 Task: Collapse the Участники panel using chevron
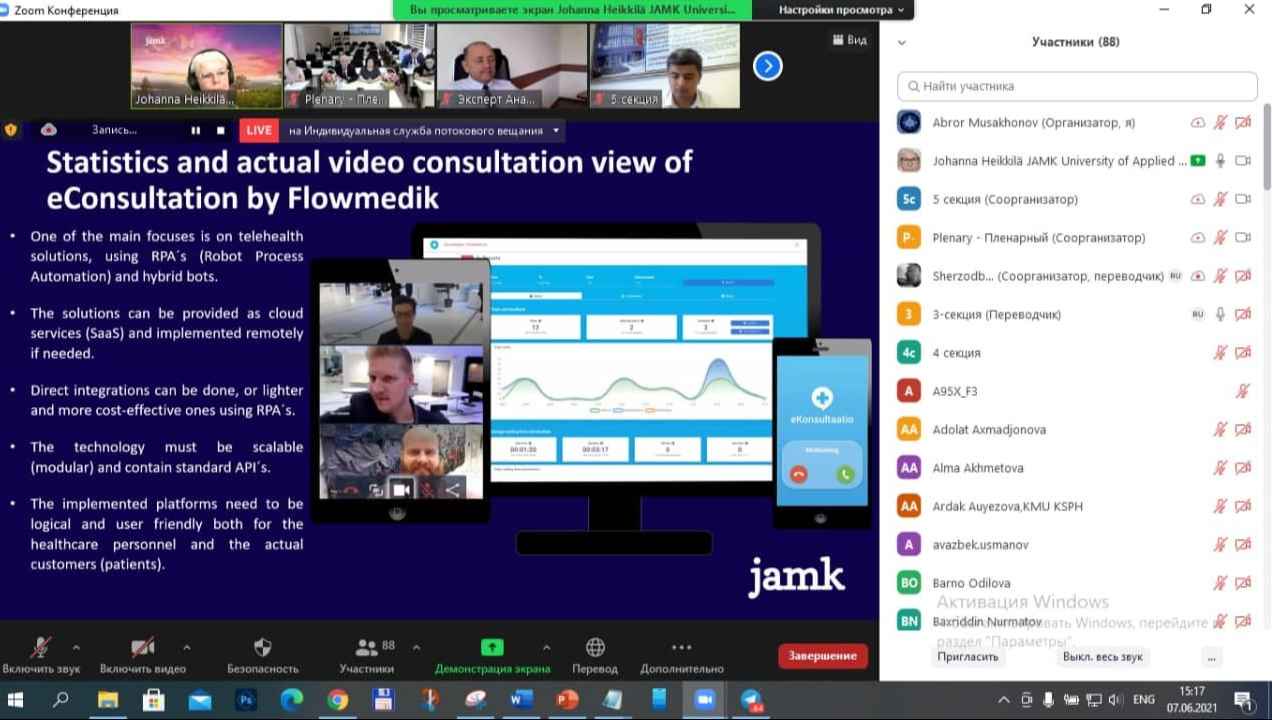(x=901, y=43)
